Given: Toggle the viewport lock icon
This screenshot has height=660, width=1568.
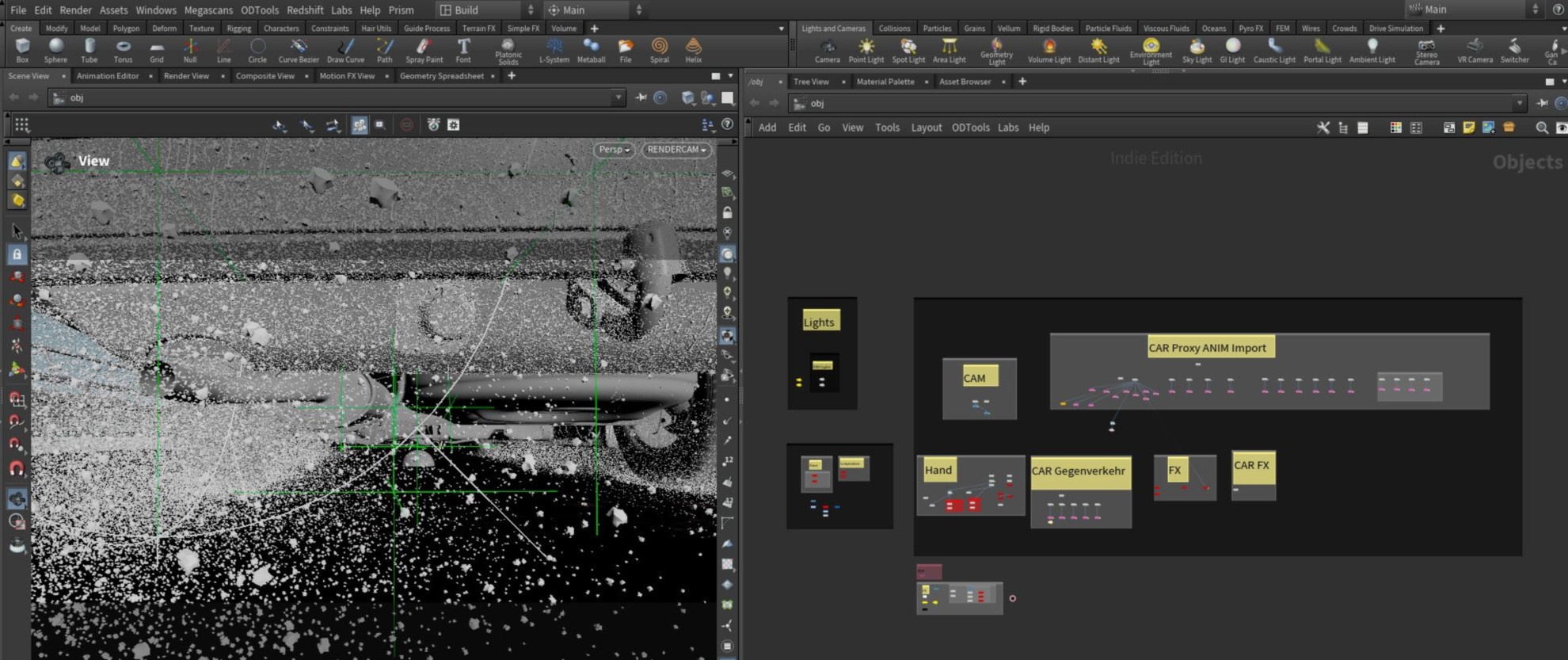Looking at the screenshot, I should (727, 213).
